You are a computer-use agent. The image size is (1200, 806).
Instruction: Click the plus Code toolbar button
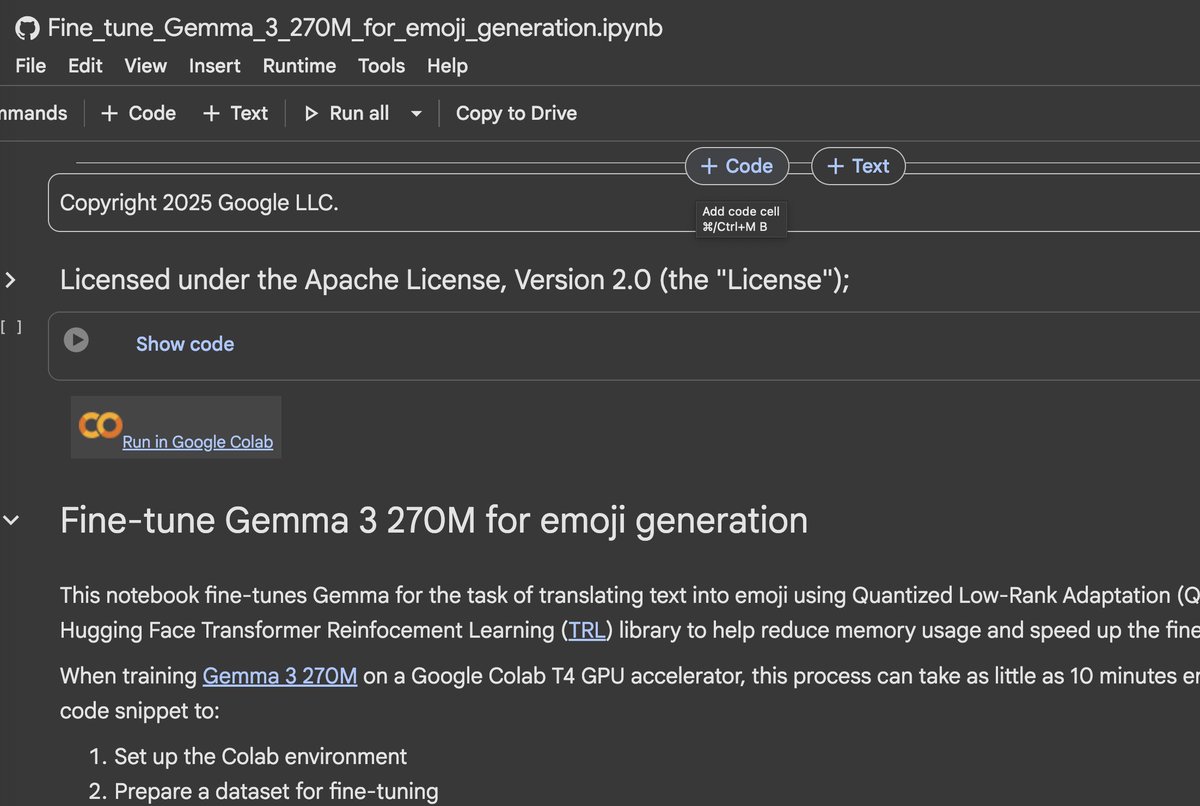[138, 114]
